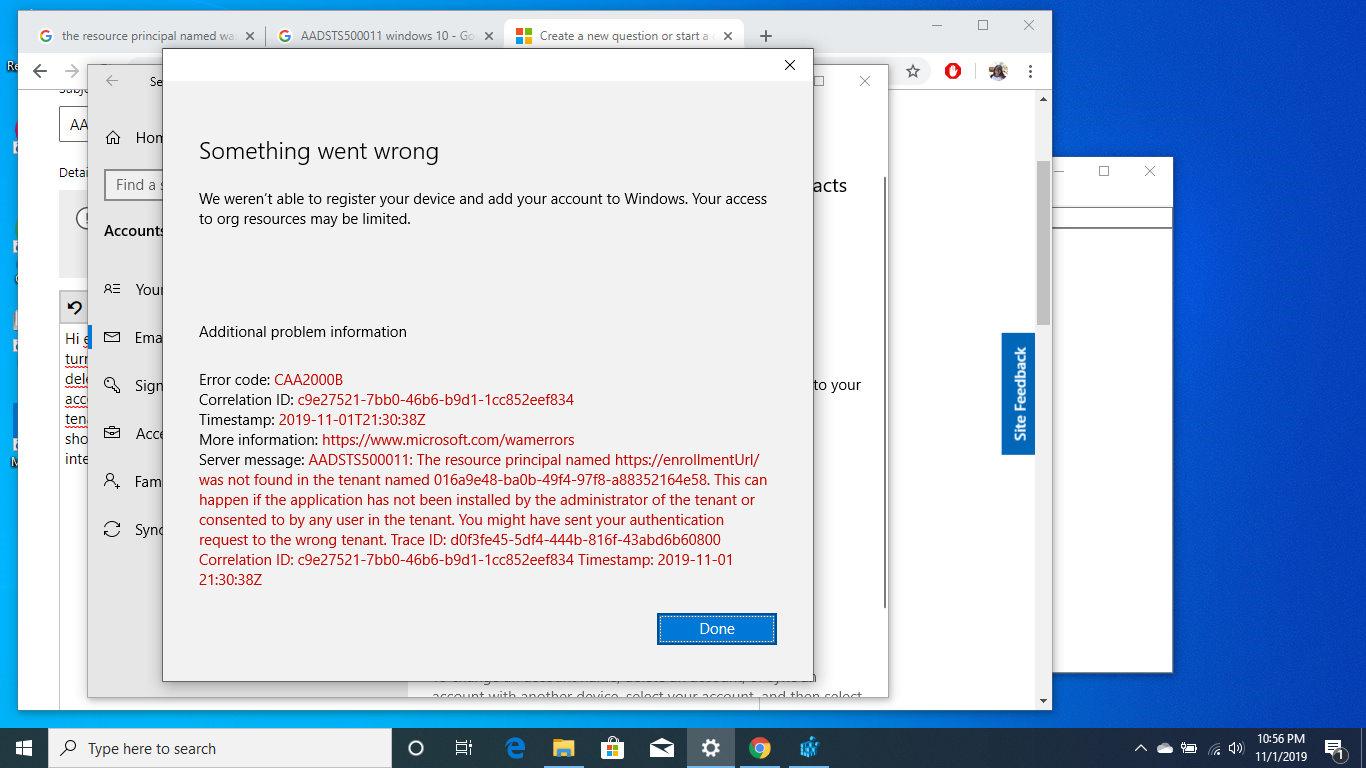Viewport: 1366px width, 768px height.
Task: Click the Site Feedback side button
Action: coord(1018,394)
